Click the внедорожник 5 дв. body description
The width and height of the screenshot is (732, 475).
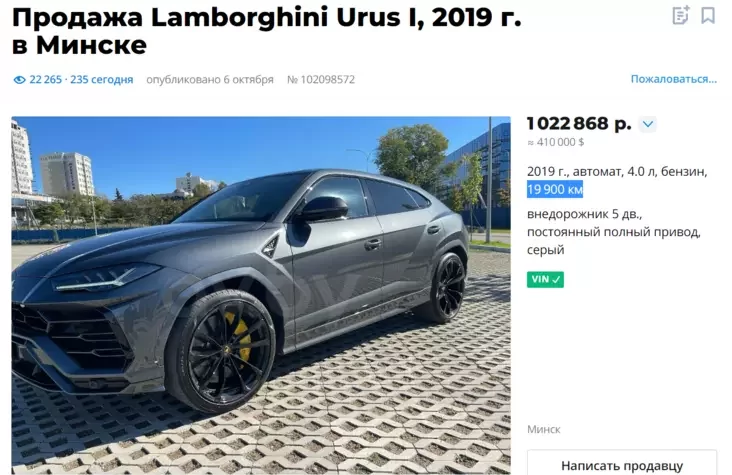click(x=584, y=214)
